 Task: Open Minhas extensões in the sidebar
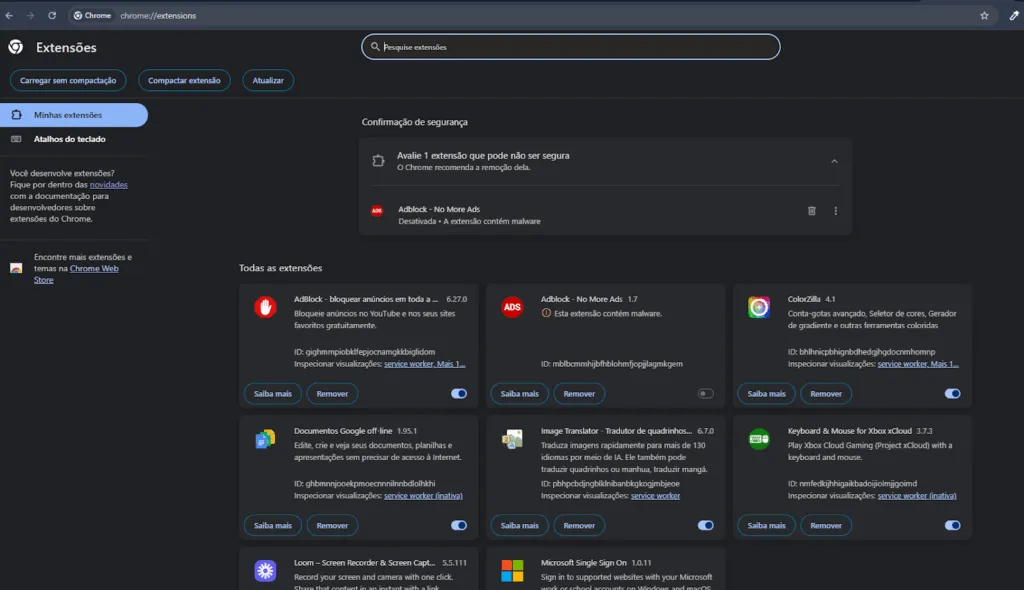click(x=74, y=115)
